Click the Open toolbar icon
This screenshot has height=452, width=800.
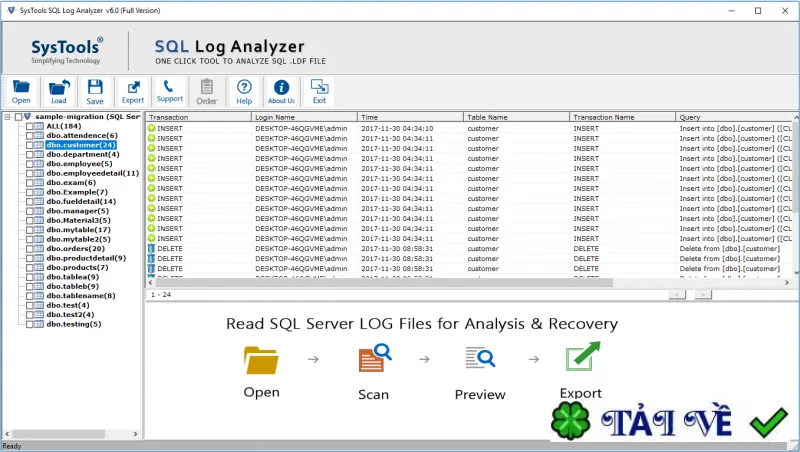(x=21, y=90)
